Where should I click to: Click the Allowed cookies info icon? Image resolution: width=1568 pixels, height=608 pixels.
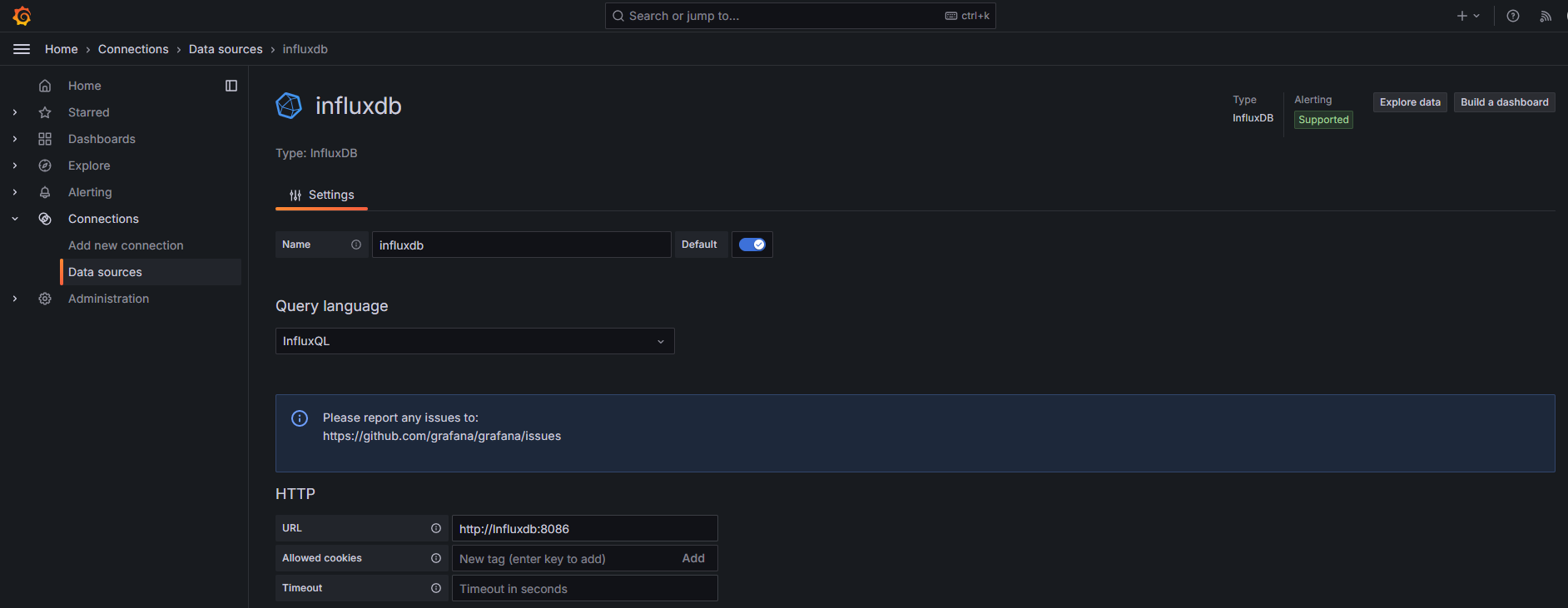(436, 558)
